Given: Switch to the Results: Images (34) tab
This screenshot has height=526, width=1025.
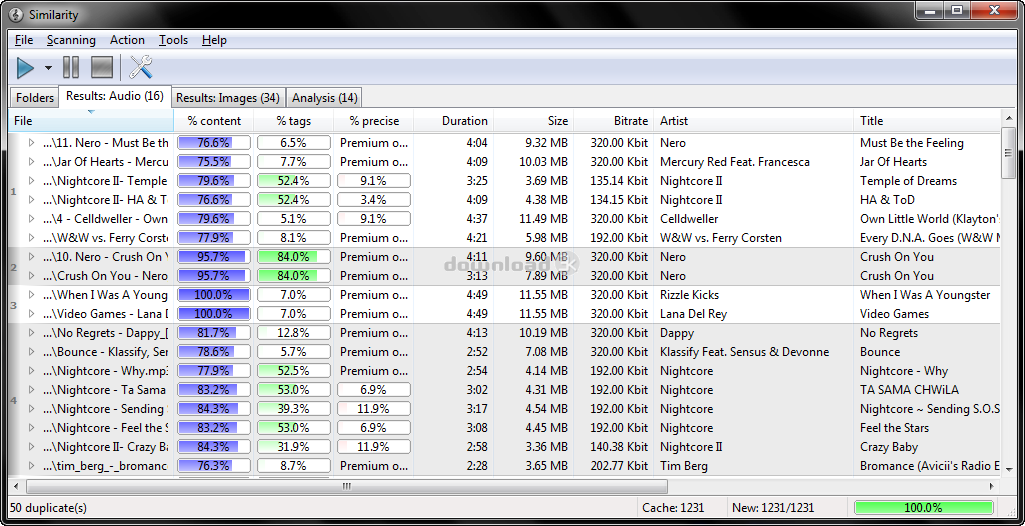Looking at the screenshot, I should pos(227,98).
